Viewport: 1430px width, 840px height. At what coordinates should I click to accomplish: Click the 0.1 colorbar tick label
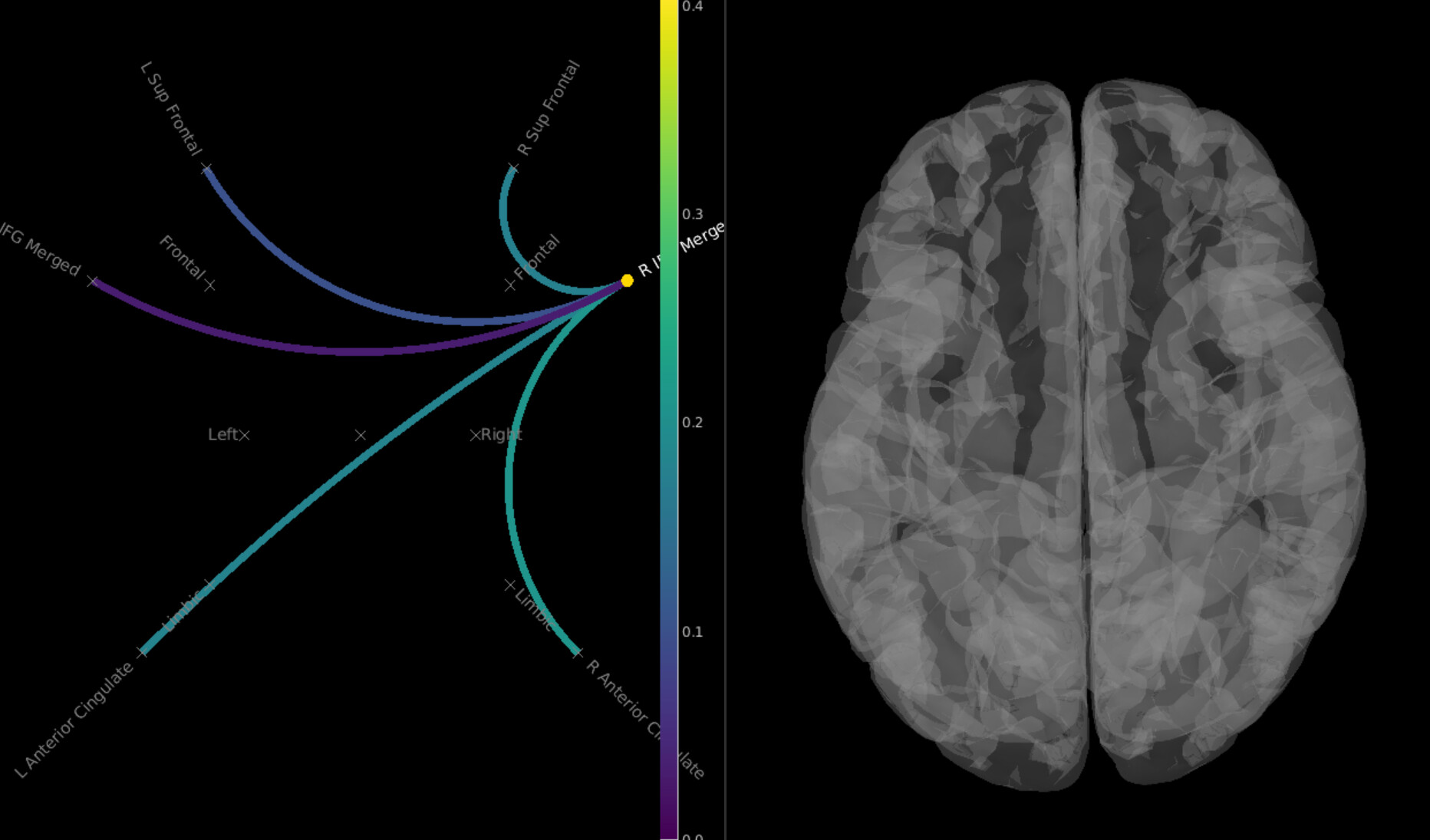tap(692, 632)
